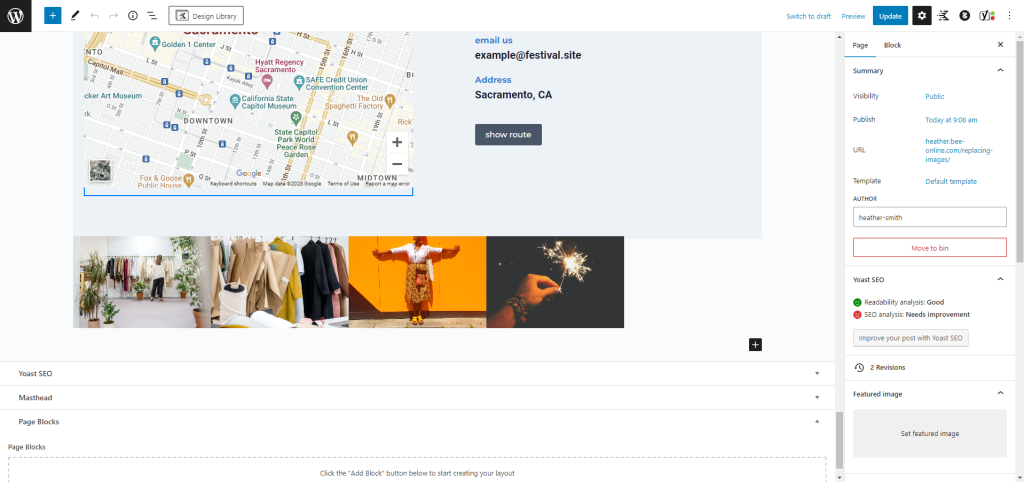Select the Page tab in sidebar
The image size is (1024, 482).
(860, 45)
